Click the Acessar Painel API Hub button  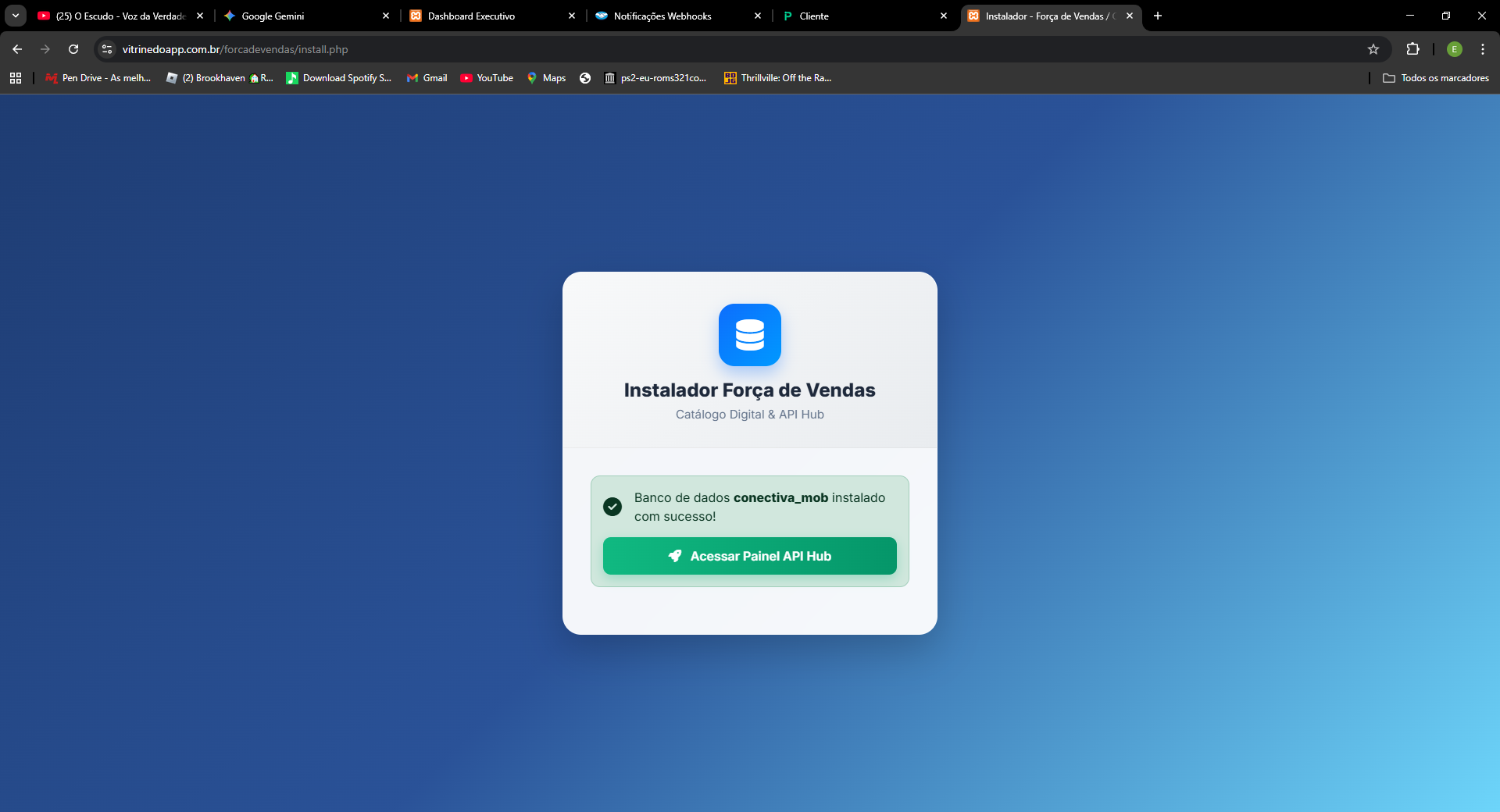(x=749, y=556)
